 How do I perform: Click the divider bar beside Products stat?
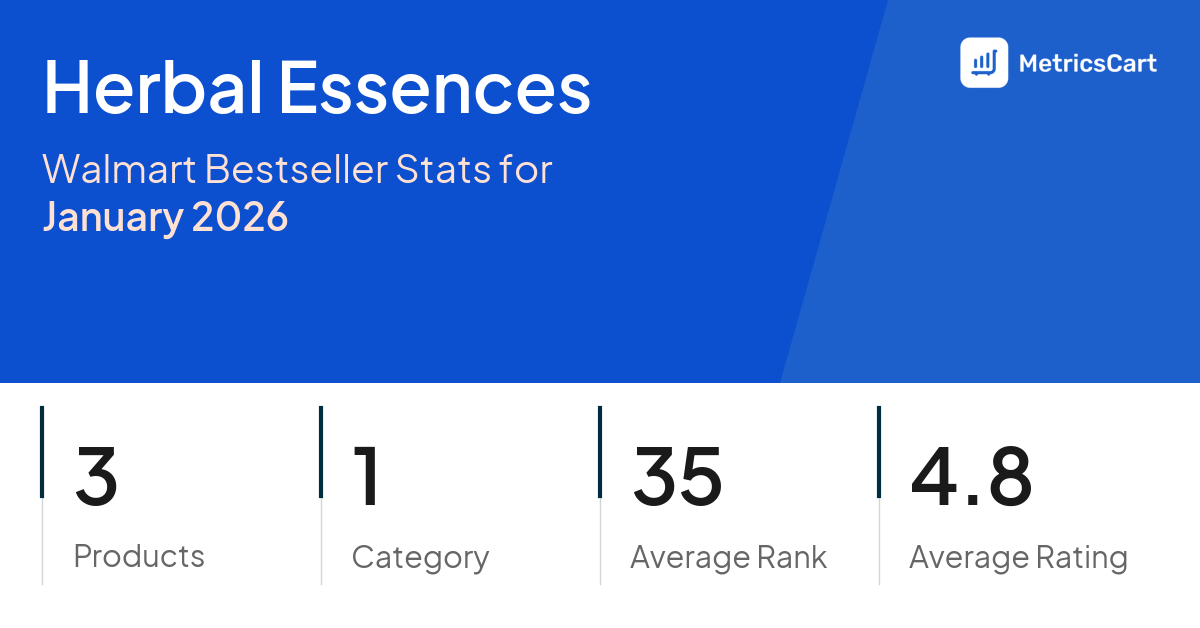coord(42,495)
